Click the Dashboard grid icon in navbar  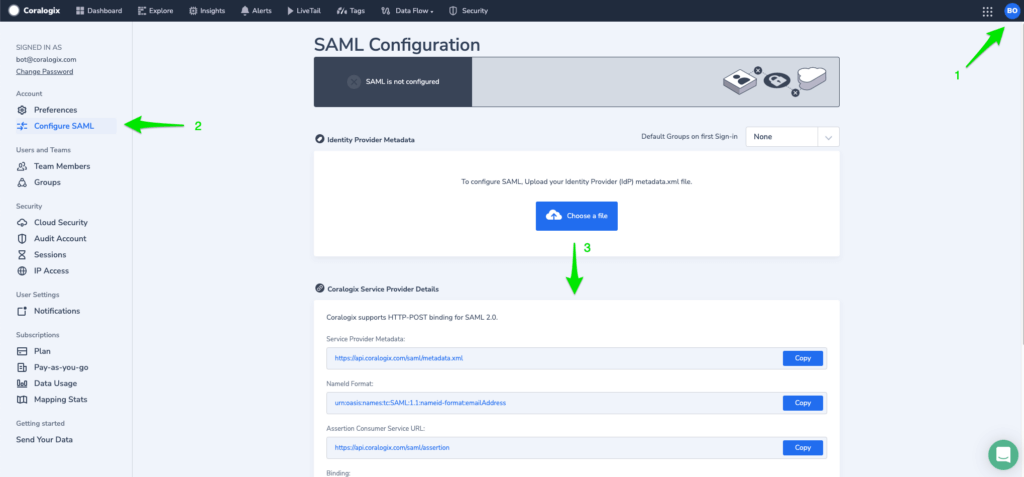pyautogui.click(x=80, y=10)
